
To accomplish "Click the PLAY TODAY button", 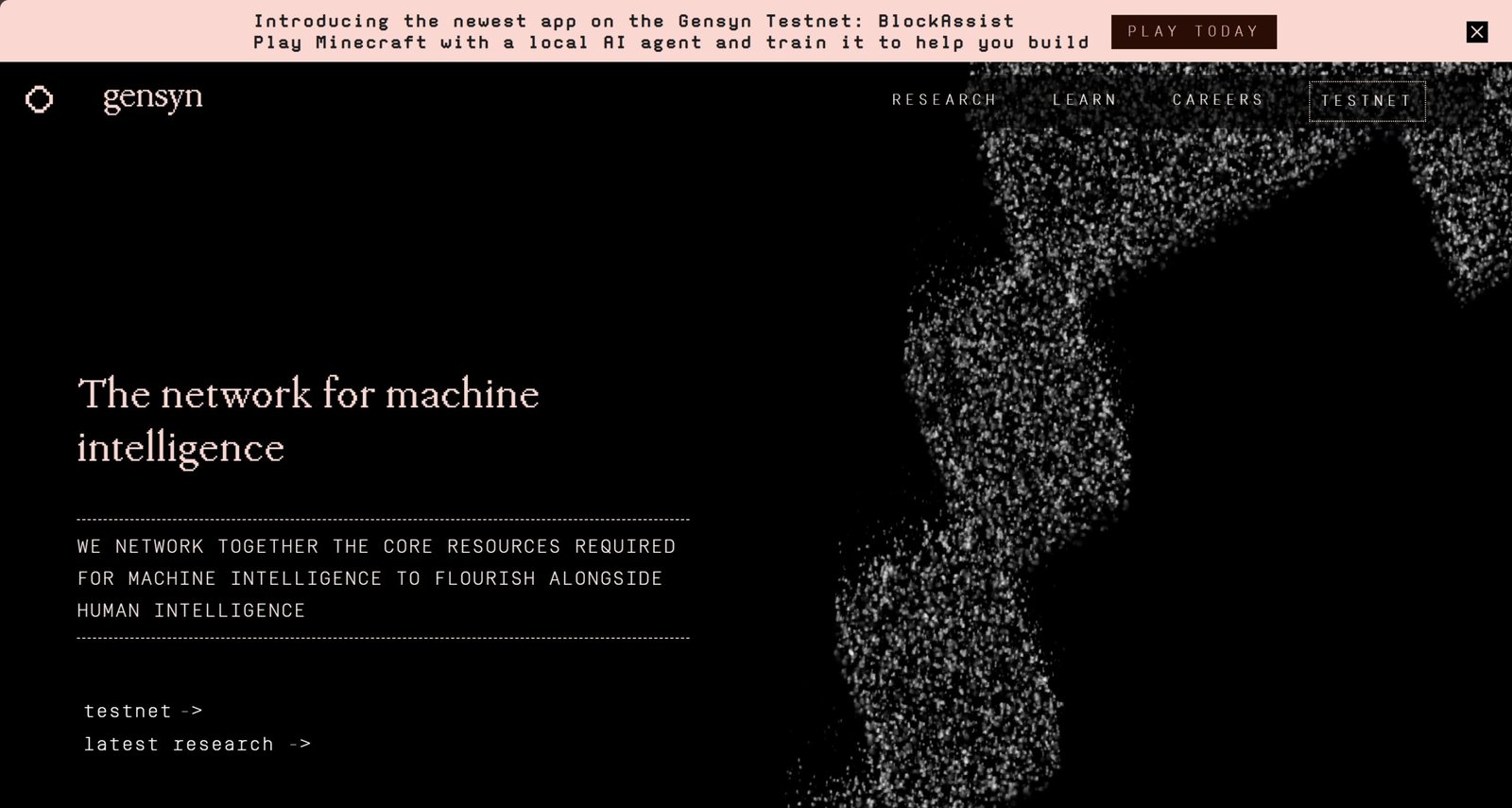I will point(1194,32).
